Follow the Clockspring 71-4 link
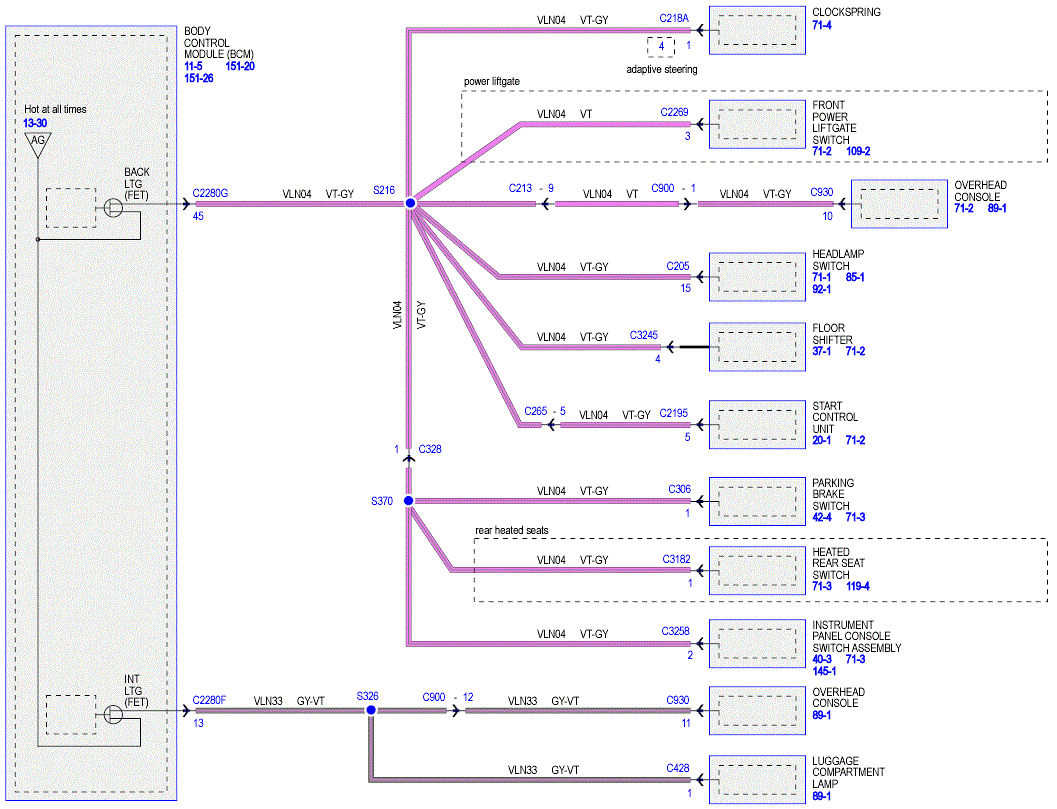The height and width of the screenshot is (809, 1057). 822,25
